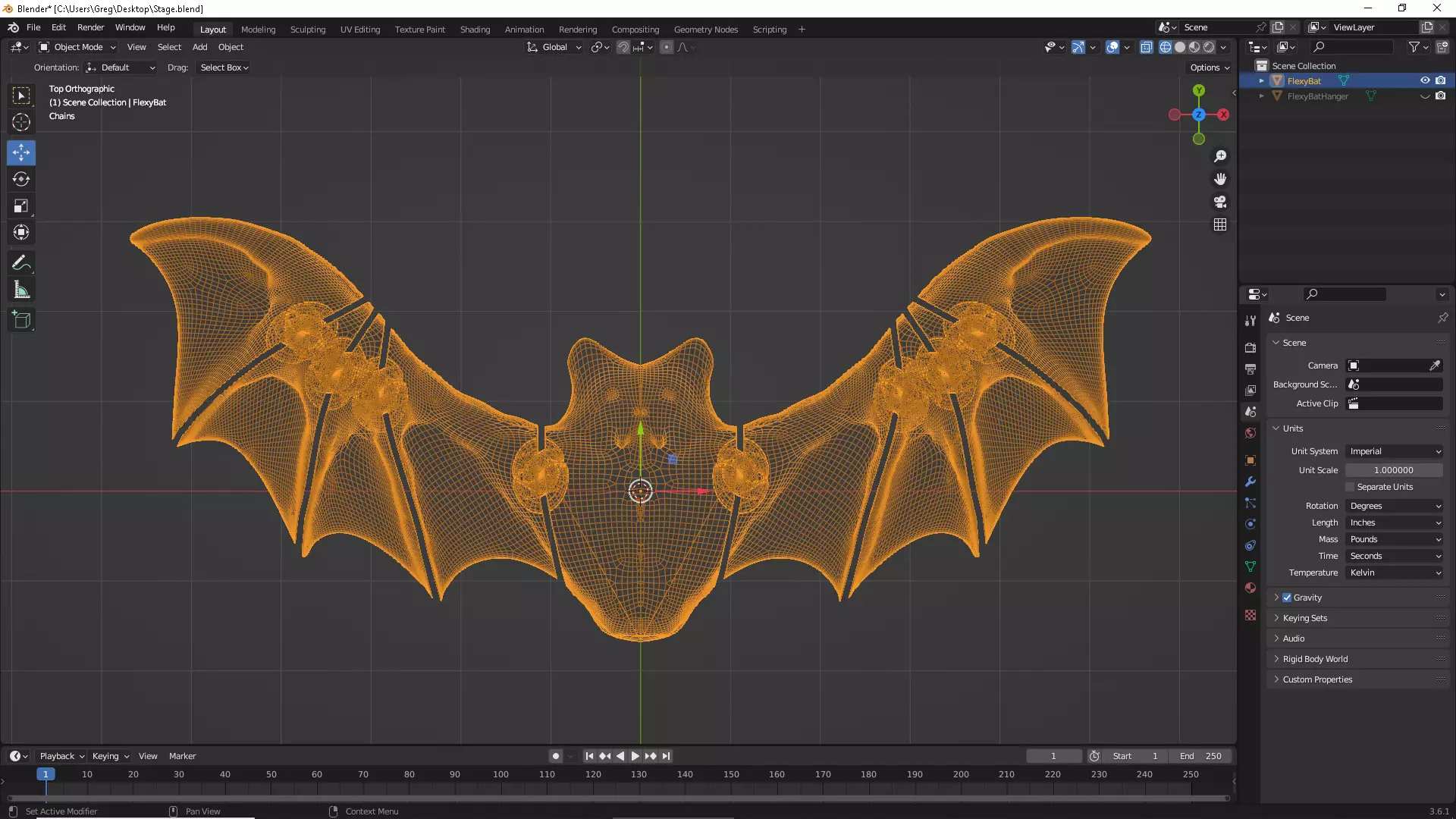Screen dimensions: 1456x819
Task: Switch to the Geometry Nodes workspace tab
Action: [706, 30]
